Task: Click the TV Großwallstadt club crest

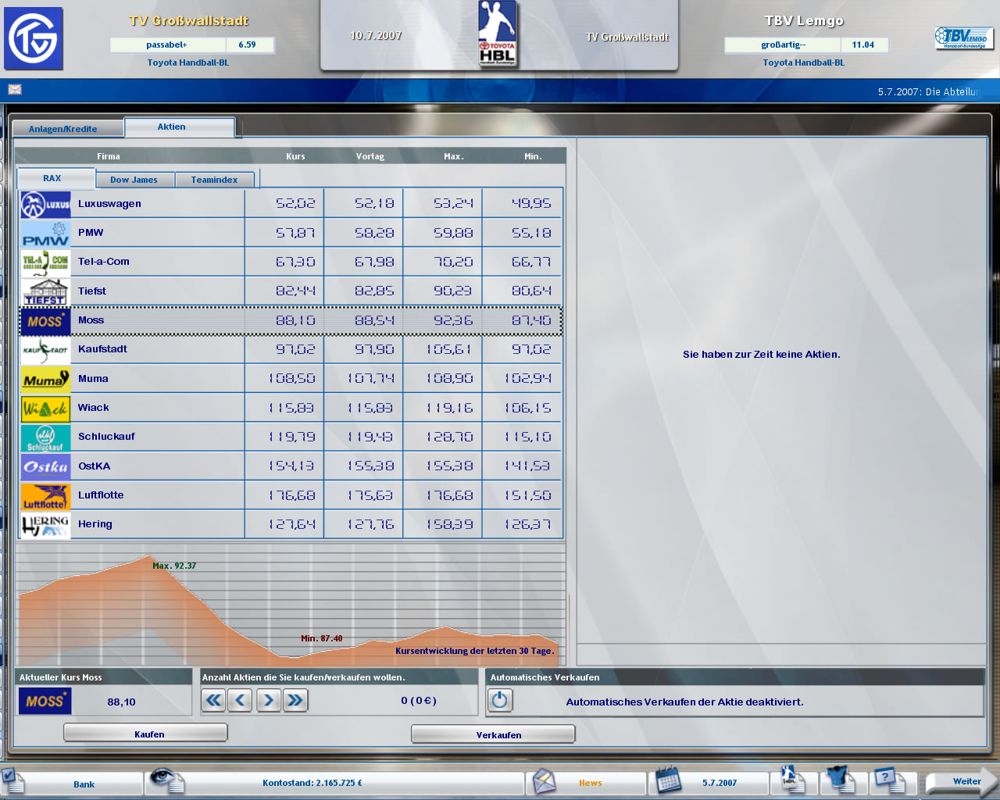Action: (33, 38)
